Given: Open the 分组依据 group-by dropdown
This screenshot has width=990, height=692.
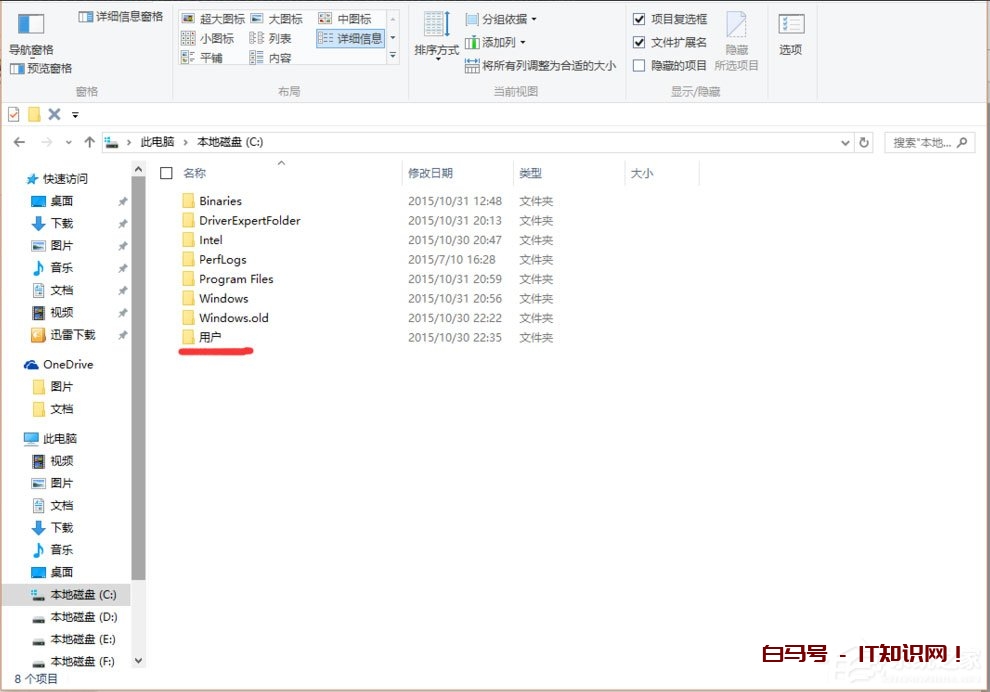Looking at the screenshot, I should [495, 20].
